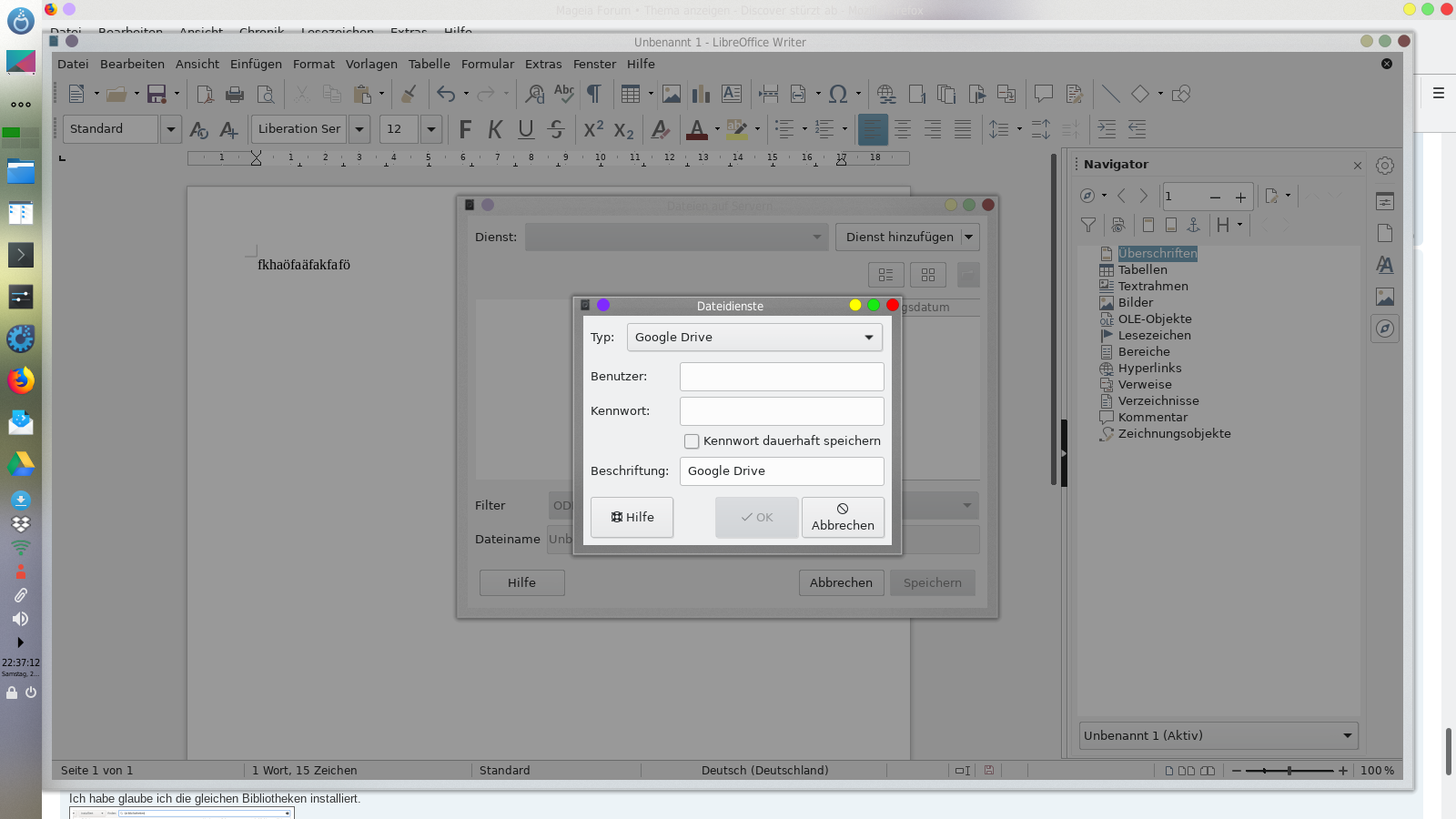Focus the Benutzer input field

coord(782,377)
